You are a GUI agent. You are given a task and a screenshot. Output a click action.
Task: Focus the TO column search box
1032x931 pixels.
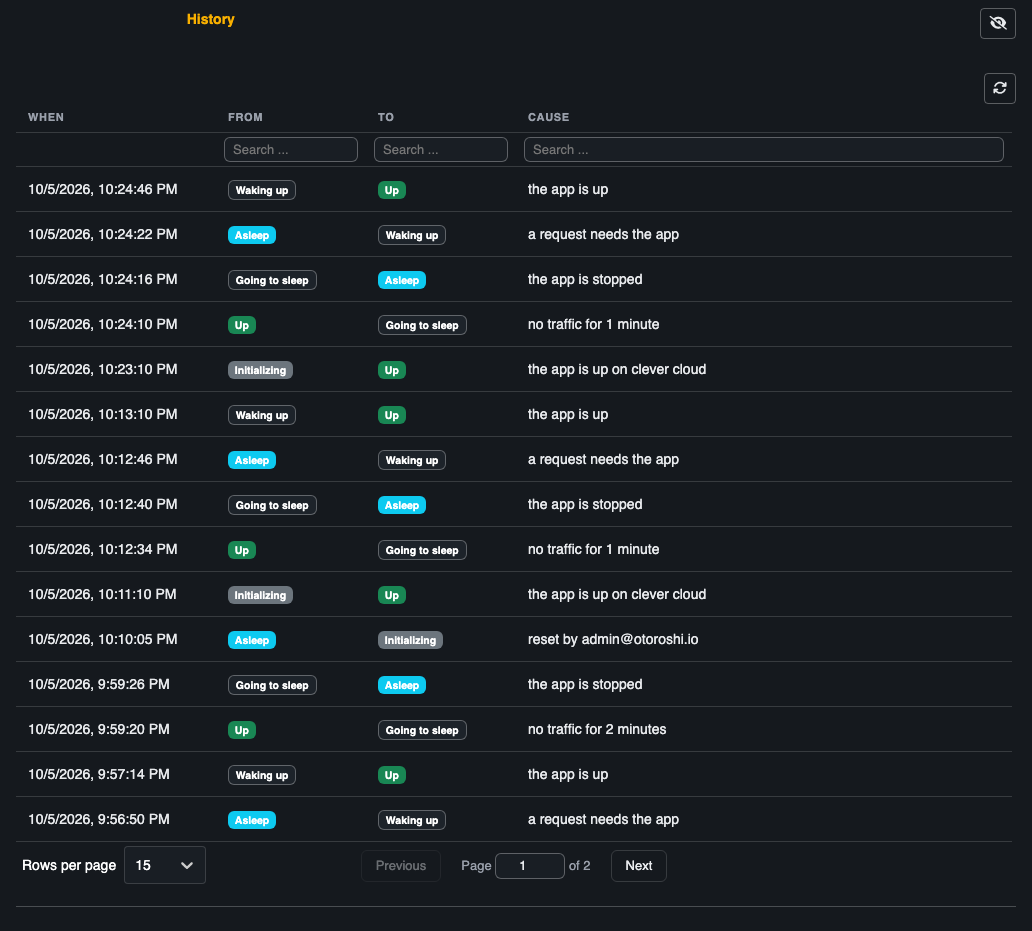tap(441, 149)
